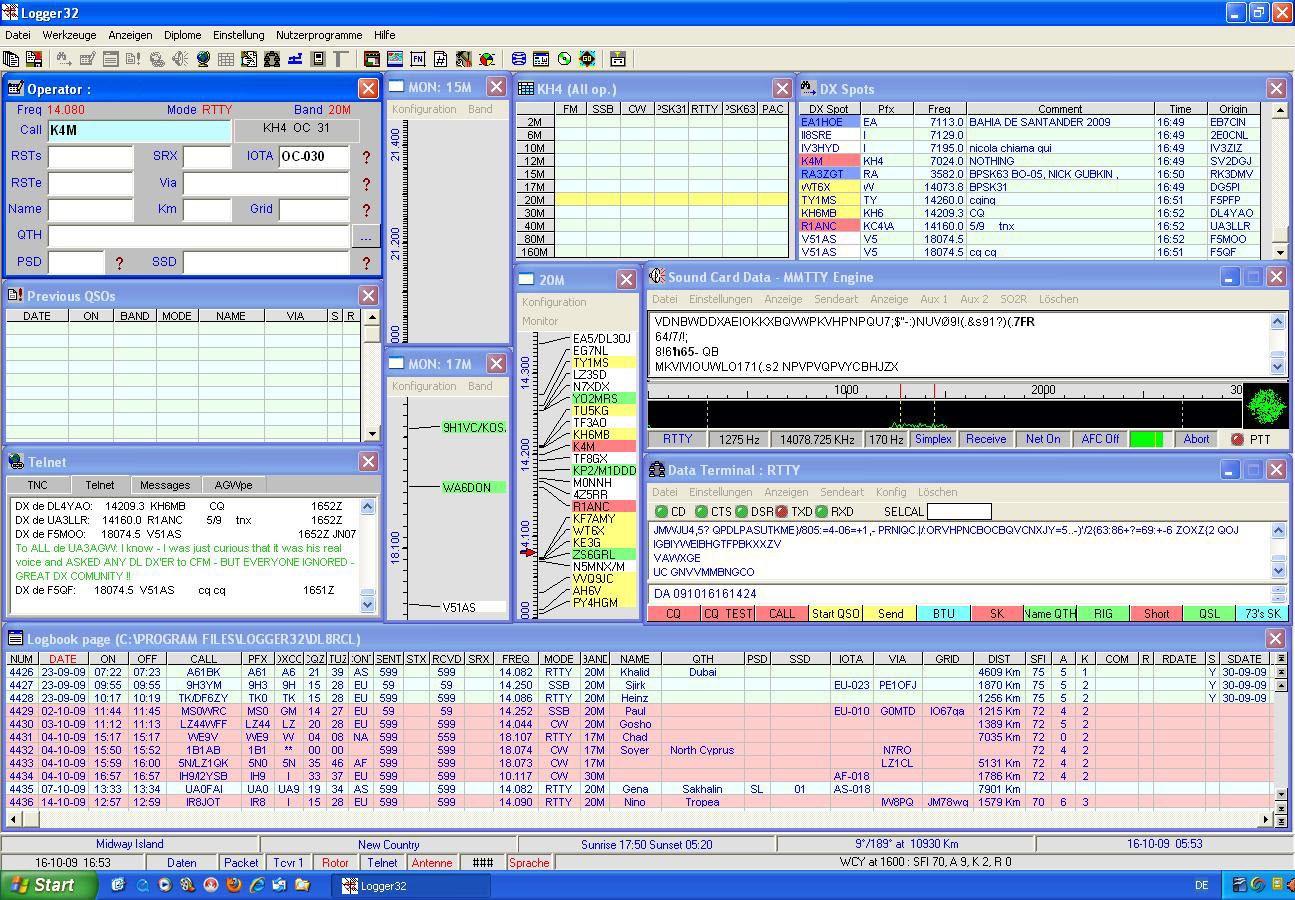1295x900 pixels.
Task: Open the Diplome menu in the menu bar
Action: pos(182,35)
